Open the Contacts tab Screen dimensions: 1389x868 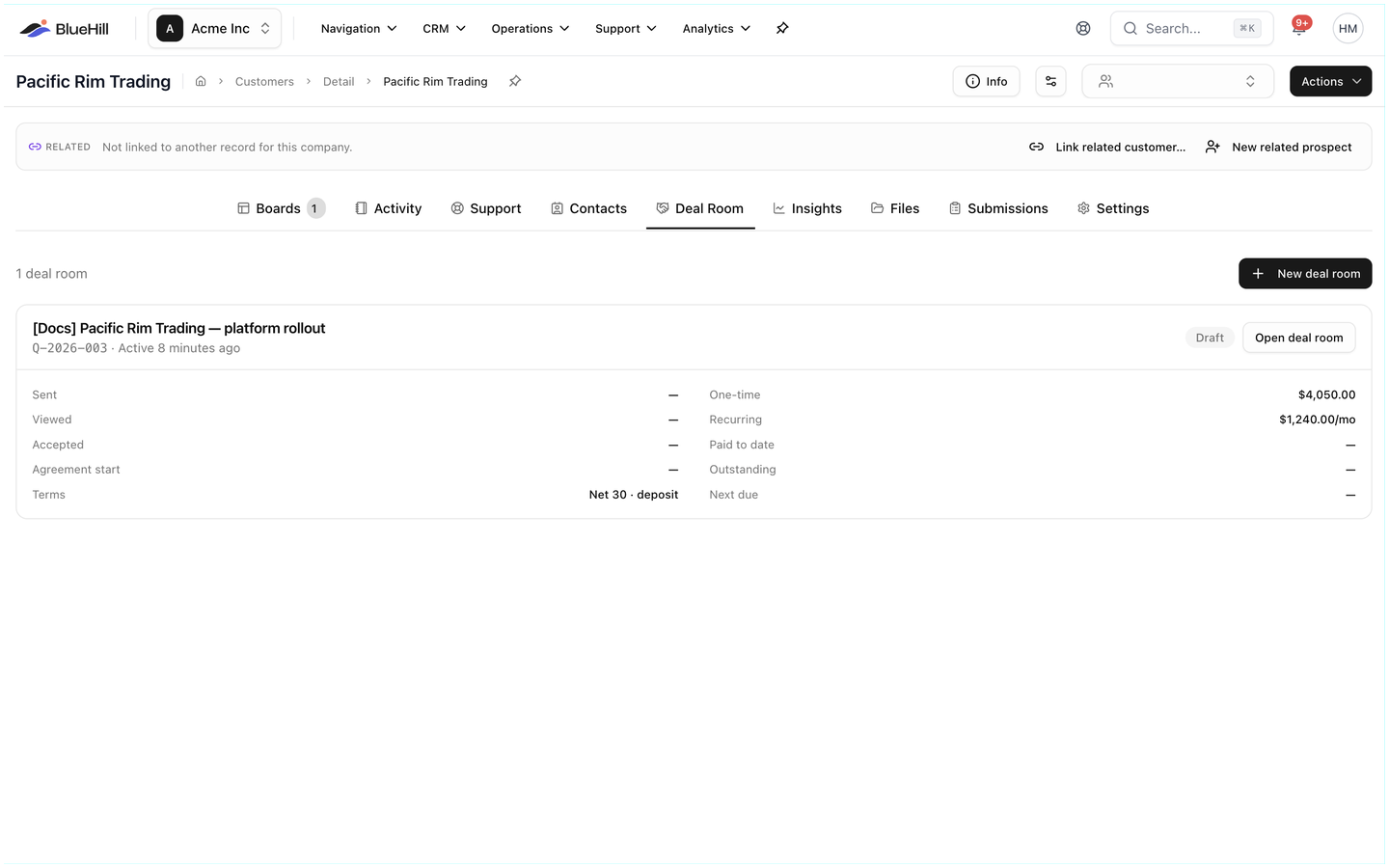tap(588, 208)
